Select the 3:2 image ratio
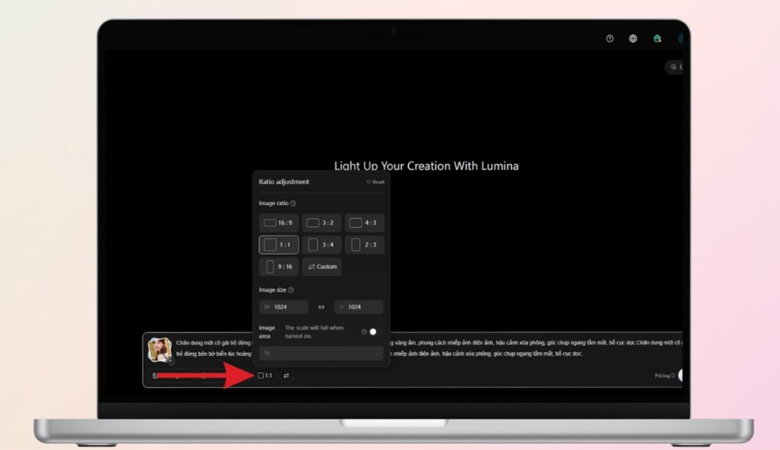Screen dimensions: 780x450 pyautogui.click(x=321, y=223)
